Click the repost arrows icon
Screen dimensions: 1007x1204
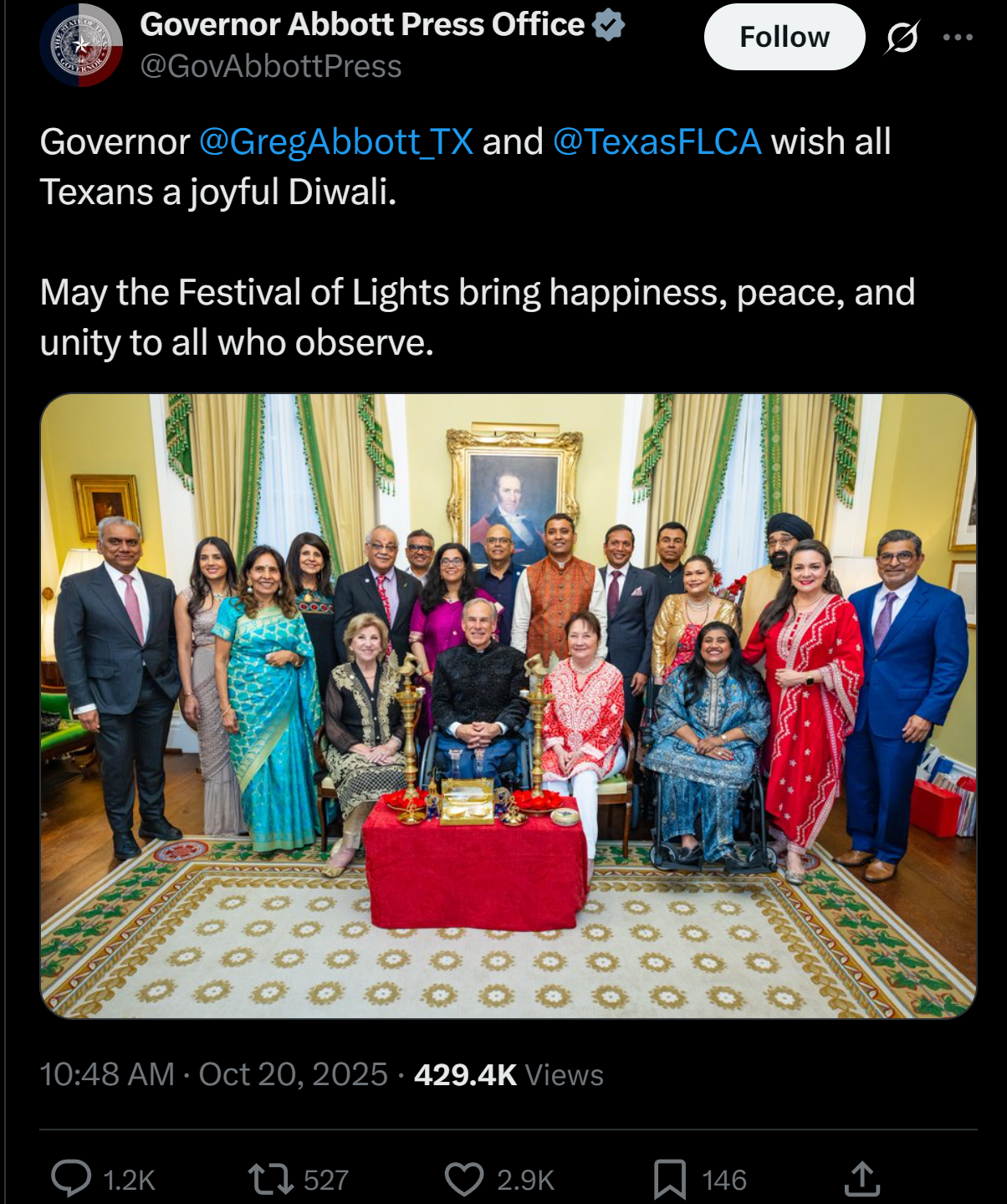(270, 1179)
